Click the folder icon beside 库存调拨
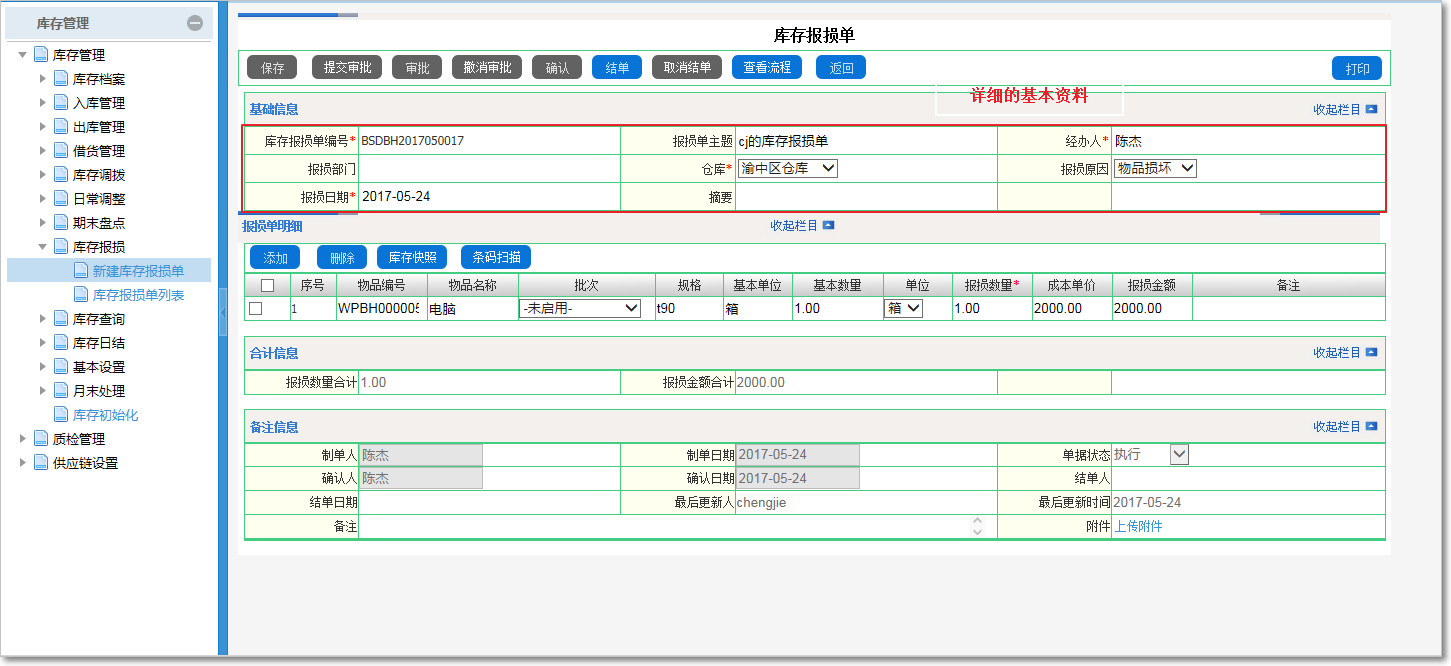This screenshot has width=1451, height=666. point(59,175)
